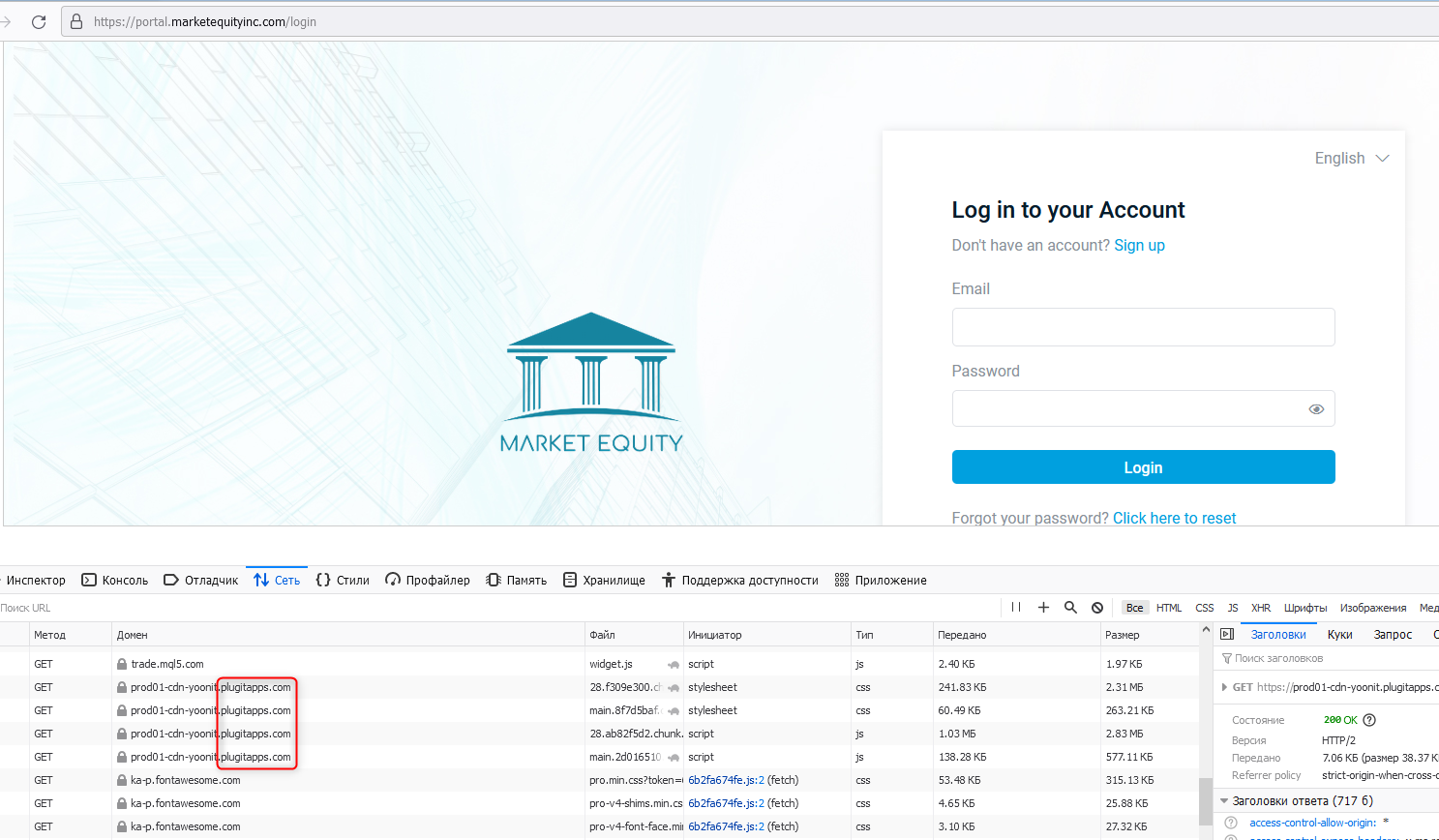
Task: Click the help icon beside 200 OK status
Action: click(x=1369, y=720)
